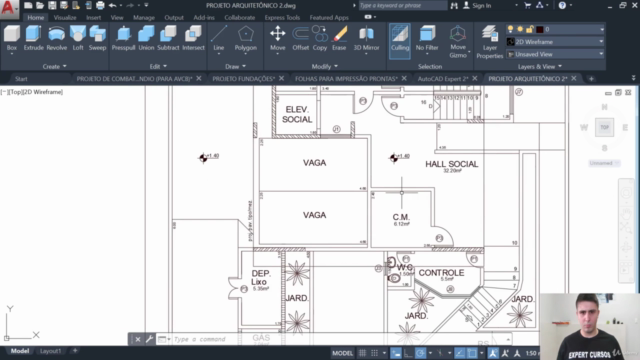
Task: Toggle snap mode in status bar
Action: (x=374, y=353)
